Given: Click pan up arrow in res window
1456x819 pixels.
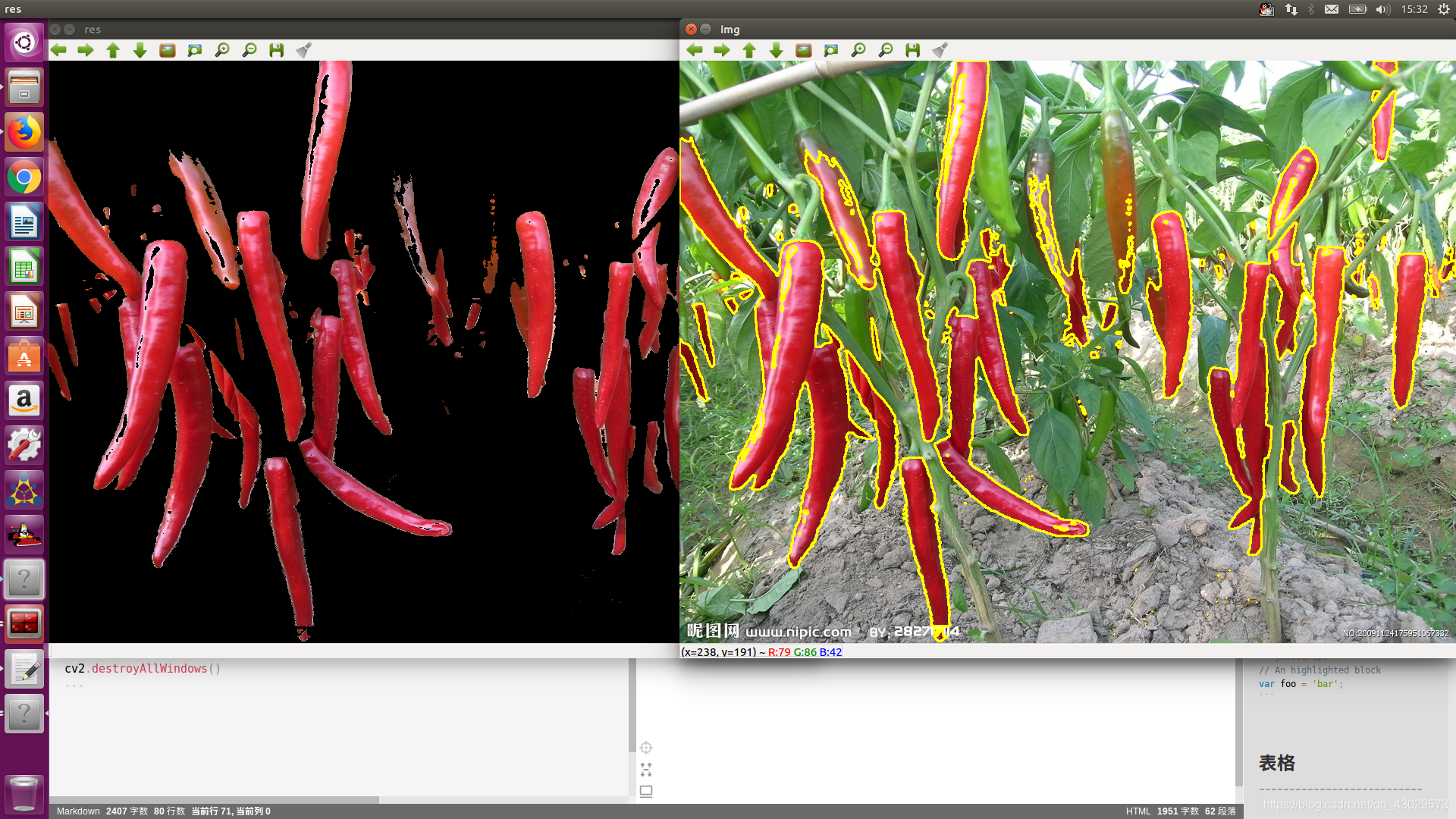Looking at the screenshot, I should [113, 50].
